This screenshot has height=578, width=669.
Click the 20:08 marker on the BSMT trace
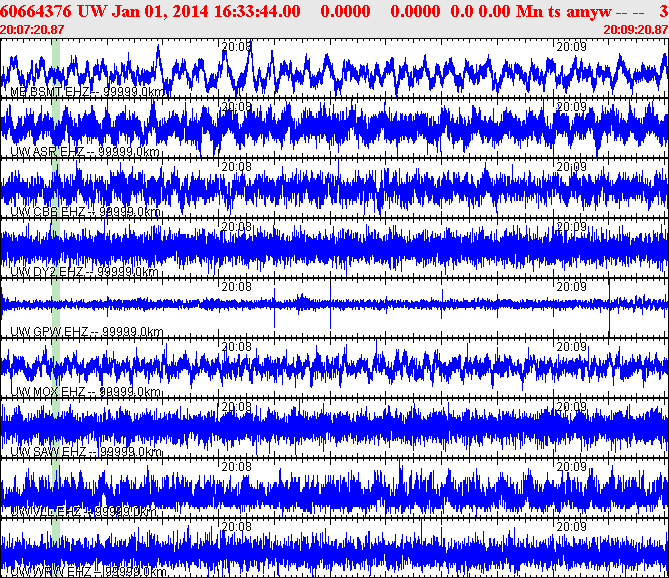pyautogui.click(x=236, y=46)
